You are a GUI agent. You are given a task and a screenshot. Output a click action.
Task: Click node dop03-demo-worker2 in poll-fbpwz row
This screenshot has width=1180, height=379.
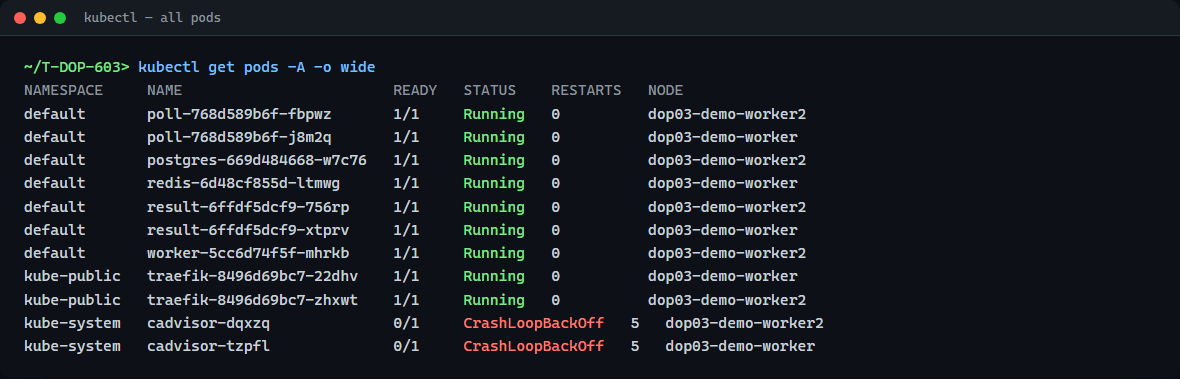point(727,114)
